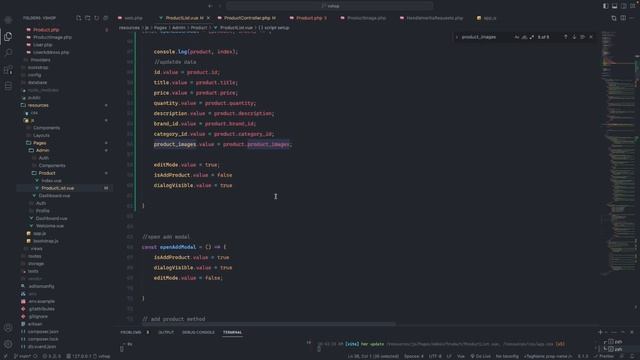Image resolution: width=640 pixels, height=360 pixels.
Task: Open bootstrap.js in explorer tree
Action: click(x=45, y=241)
